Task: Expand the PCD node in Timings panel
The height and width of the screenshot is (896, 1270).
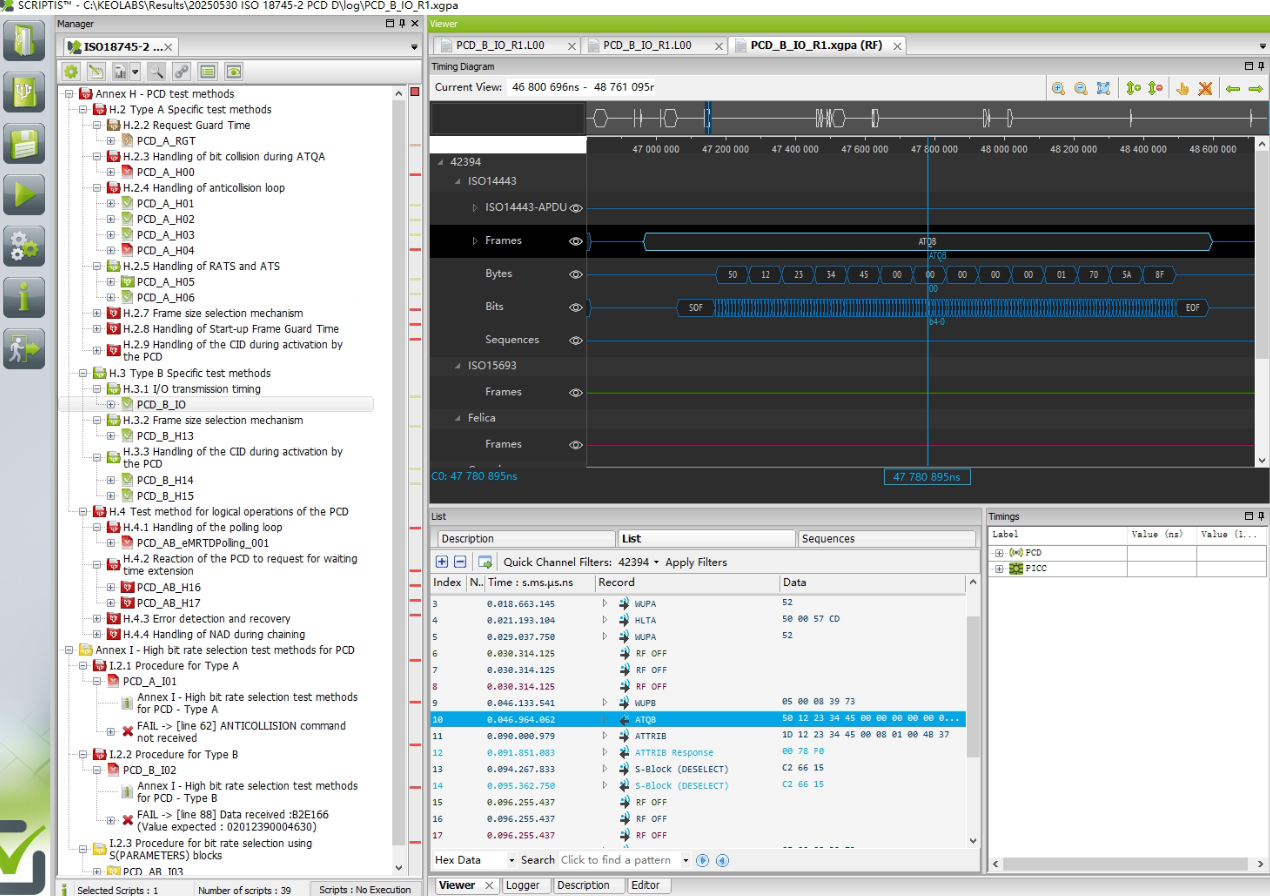Action: click(x=998, y=553)
